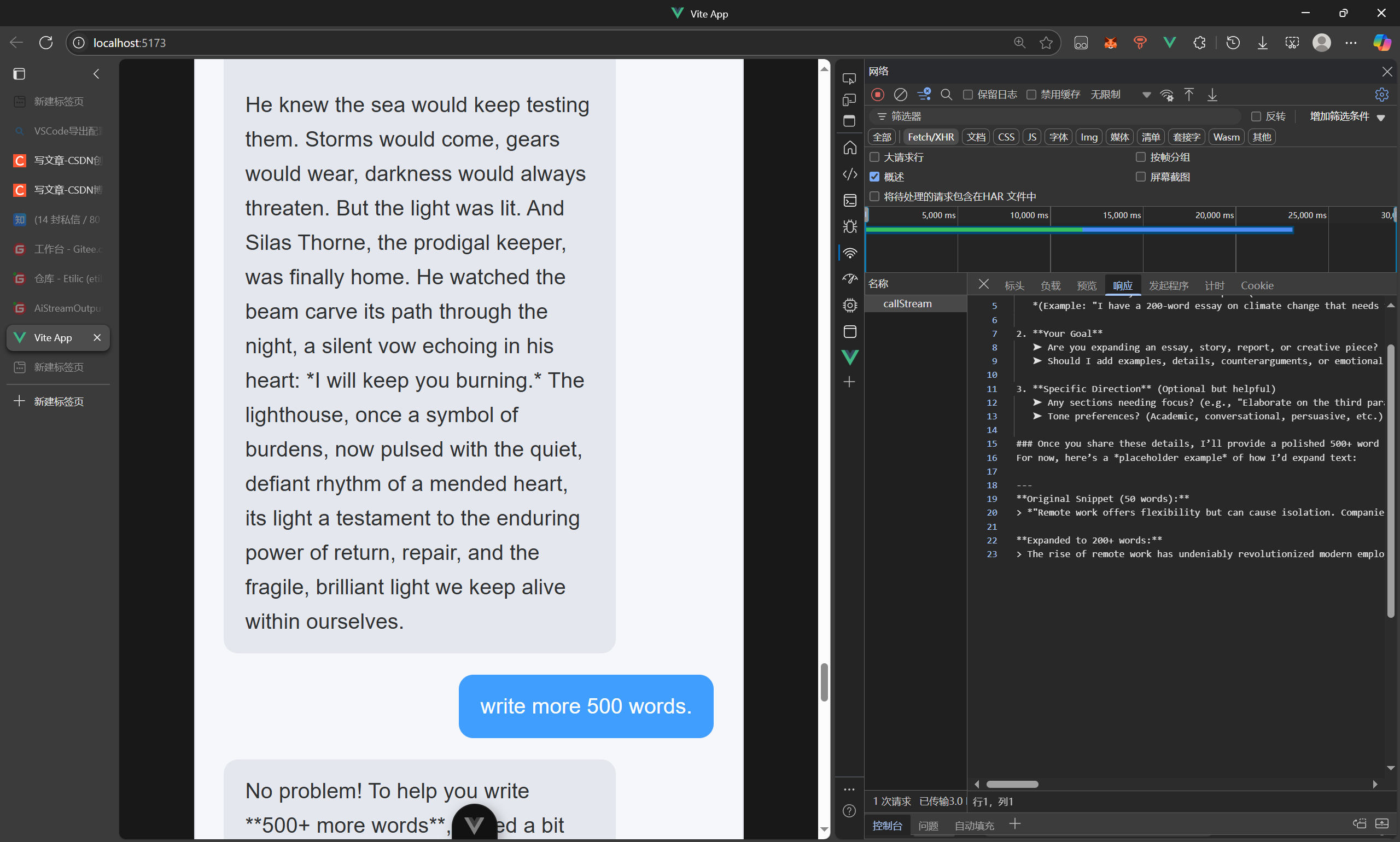Image resolution: width=1400 pixels, height=842 pixels.
Task: Switch to the 预览 tab
Action: (x=1086, y=285)
